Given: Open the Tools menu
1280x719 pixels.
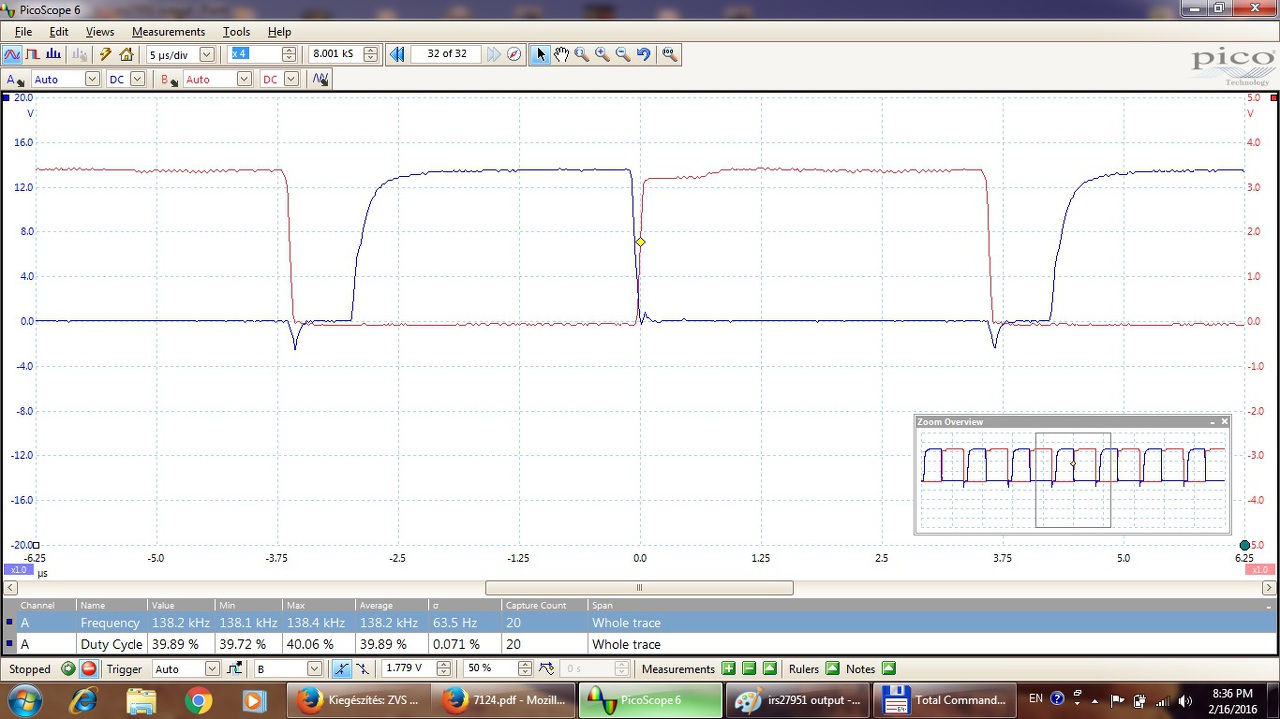Looking at the screenshot, I should [x=236, y=32].
